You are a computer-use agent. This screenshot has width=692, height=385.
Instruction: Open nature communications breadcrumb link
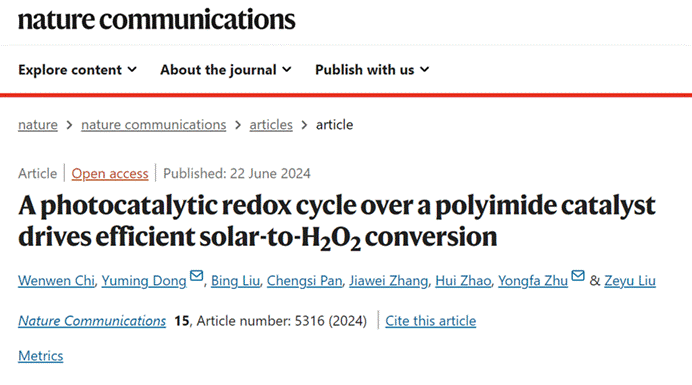[x=154, y=125]
